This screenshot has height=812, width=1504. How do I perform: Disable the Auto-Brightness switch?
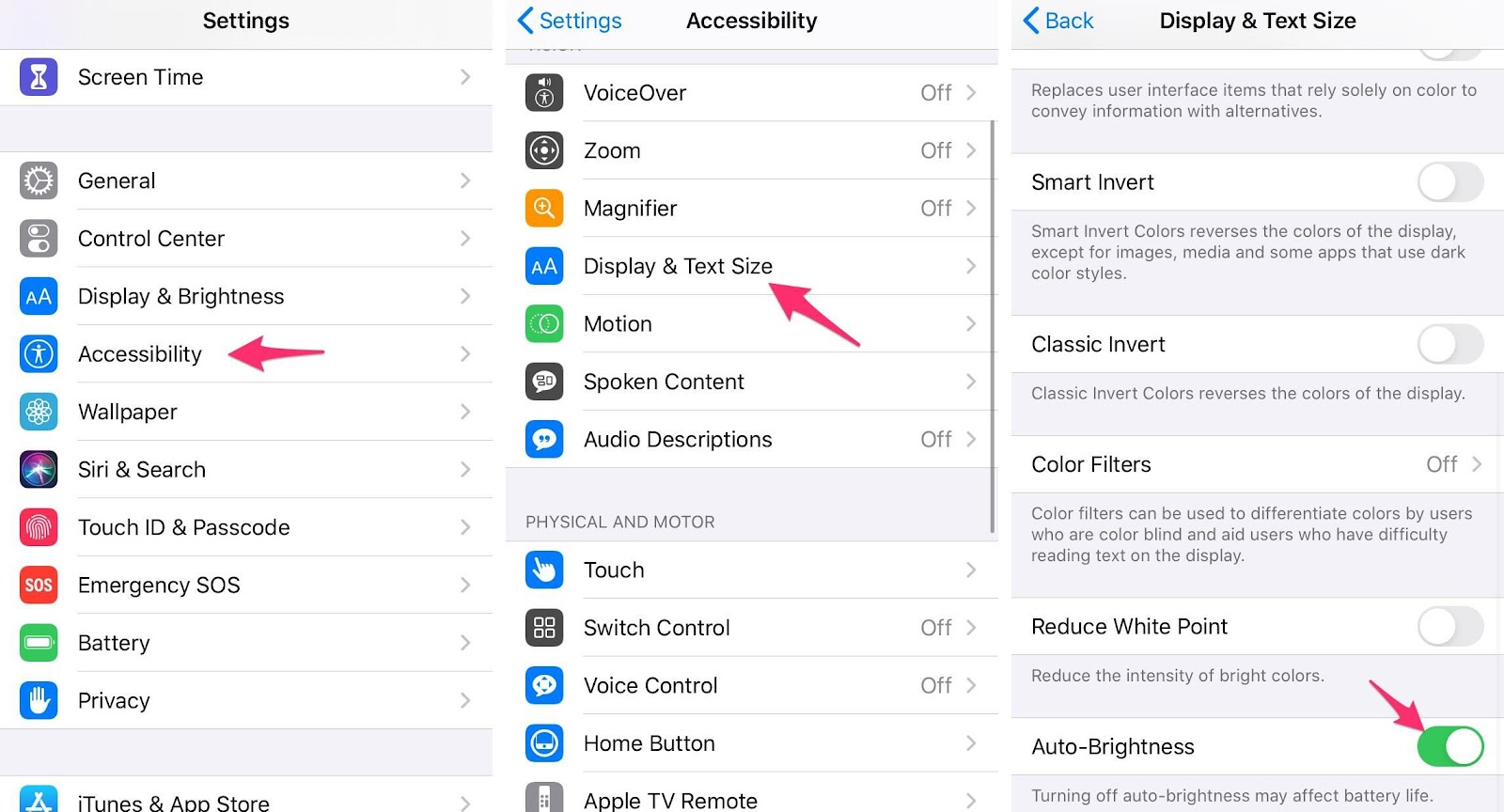(x=1450, y=746)
